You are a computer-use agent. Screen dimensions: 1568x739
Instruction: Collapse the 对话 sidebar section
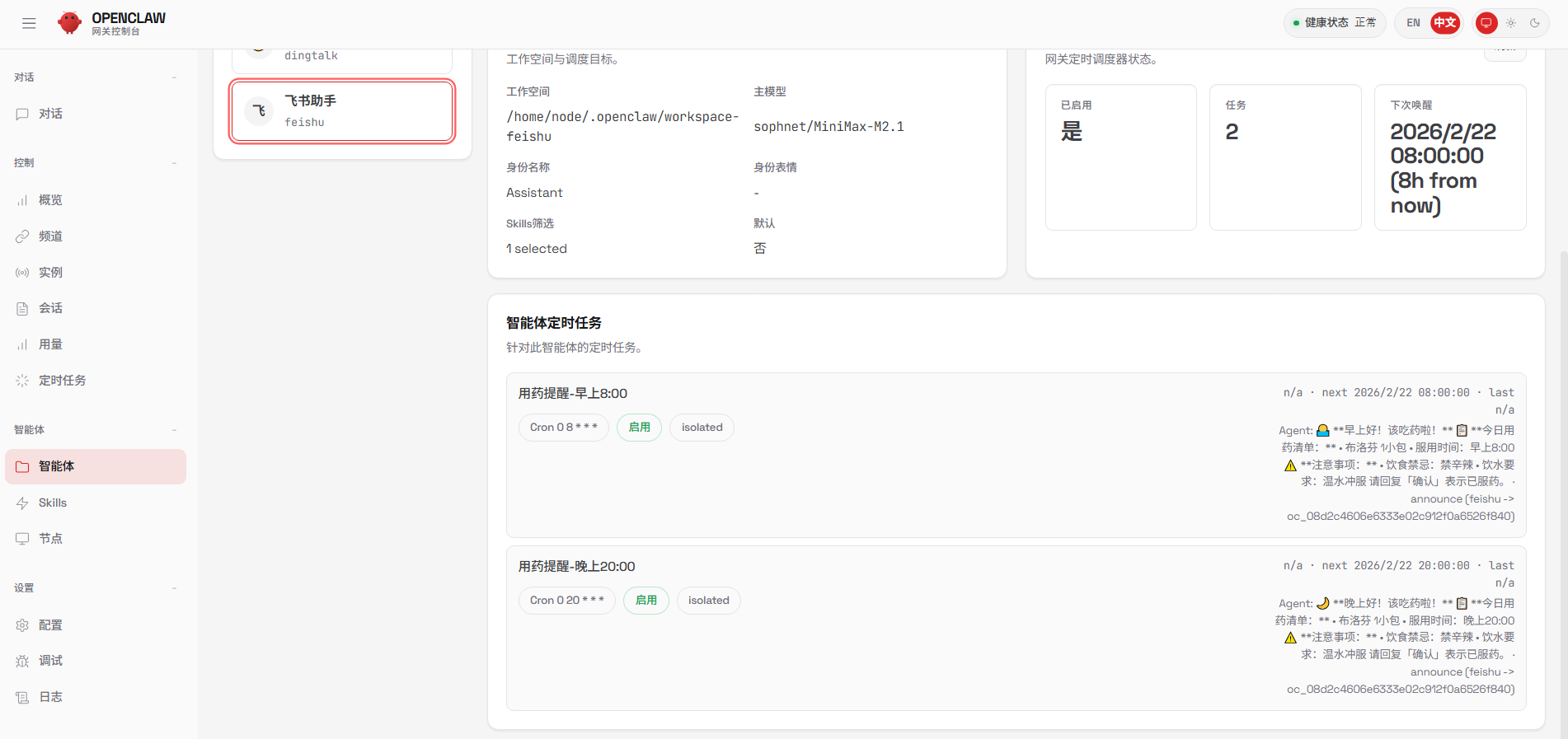click(174, 77)
